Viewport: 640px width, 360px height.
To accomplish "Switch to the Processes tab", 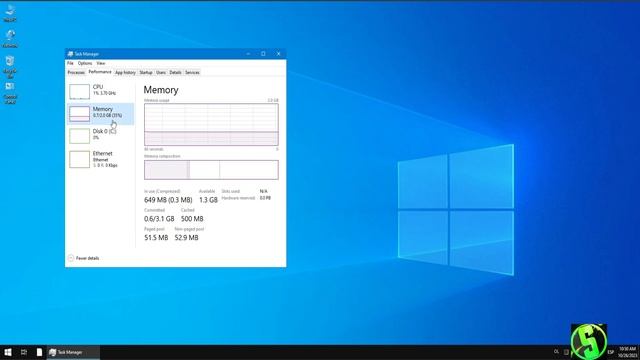I will pyautogui.click(x=76, y=72).
